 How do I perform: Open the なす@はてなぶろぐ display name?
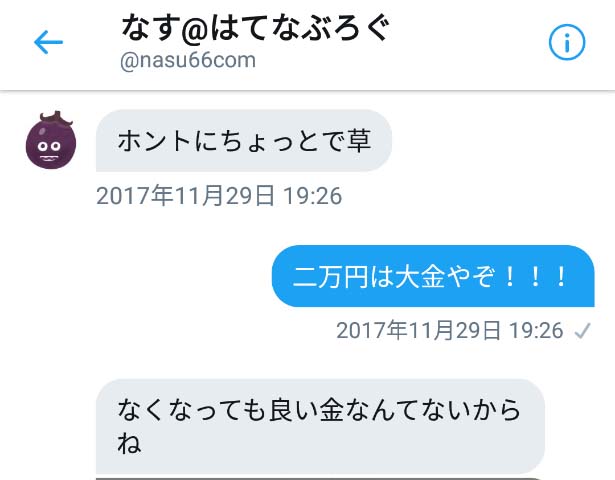(256, 27)
